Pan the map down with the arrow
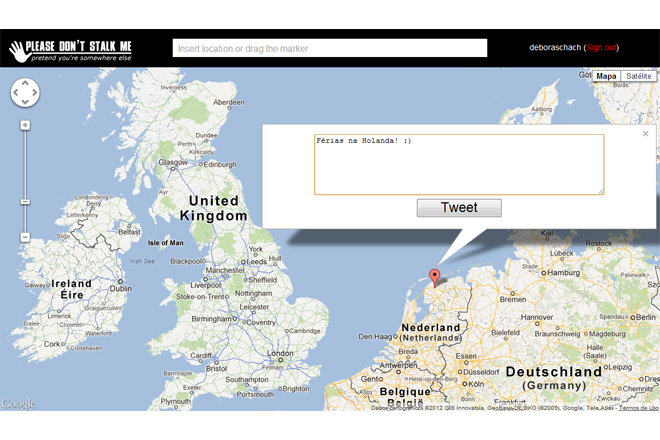This screenshot has width=660, height=440. [x=25, y=101]
